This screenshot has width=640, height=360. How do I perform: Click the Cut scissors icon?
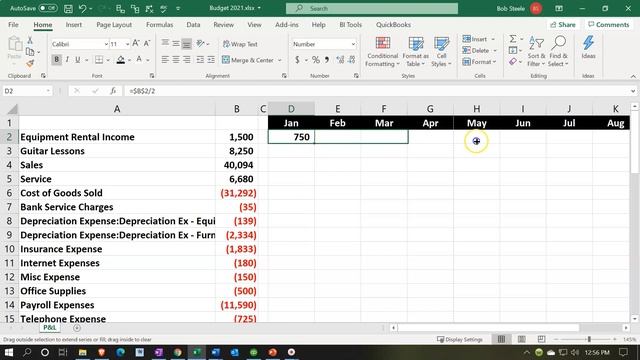pos(30,40)
